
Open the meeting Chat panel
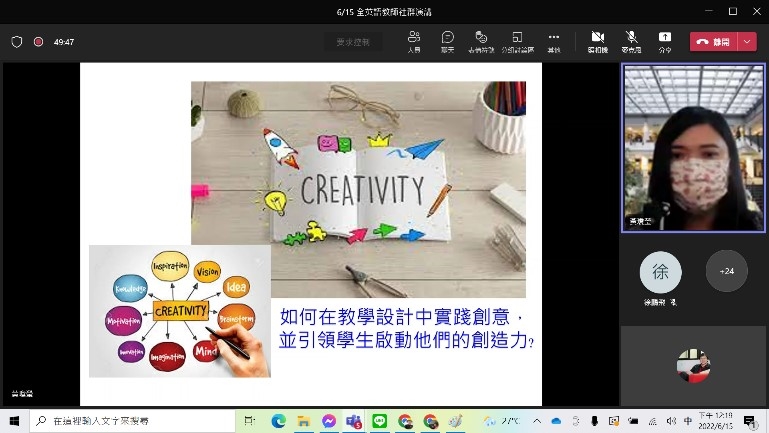click(x=448, y=41)
